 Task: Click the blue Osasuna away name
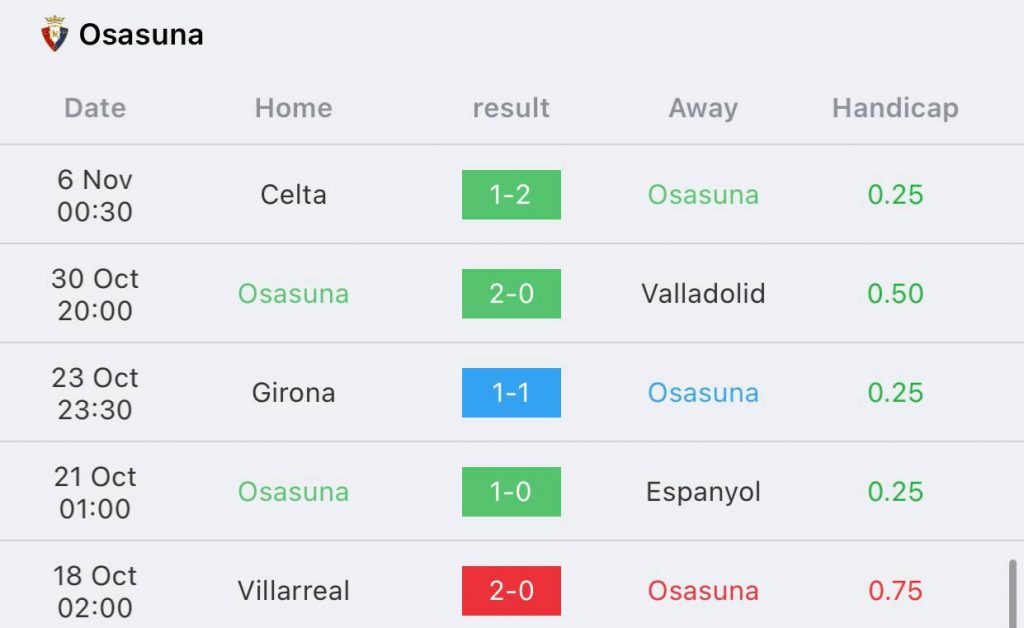703,393
